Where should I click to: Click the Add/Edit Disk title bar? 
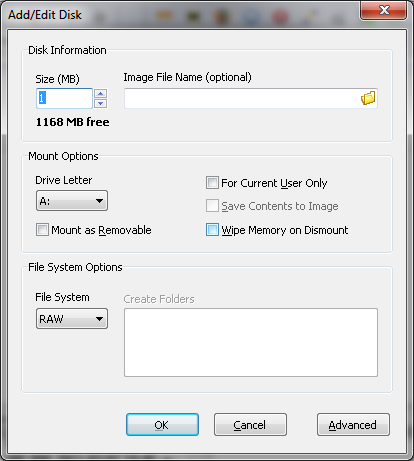click(x=180, y=15)
